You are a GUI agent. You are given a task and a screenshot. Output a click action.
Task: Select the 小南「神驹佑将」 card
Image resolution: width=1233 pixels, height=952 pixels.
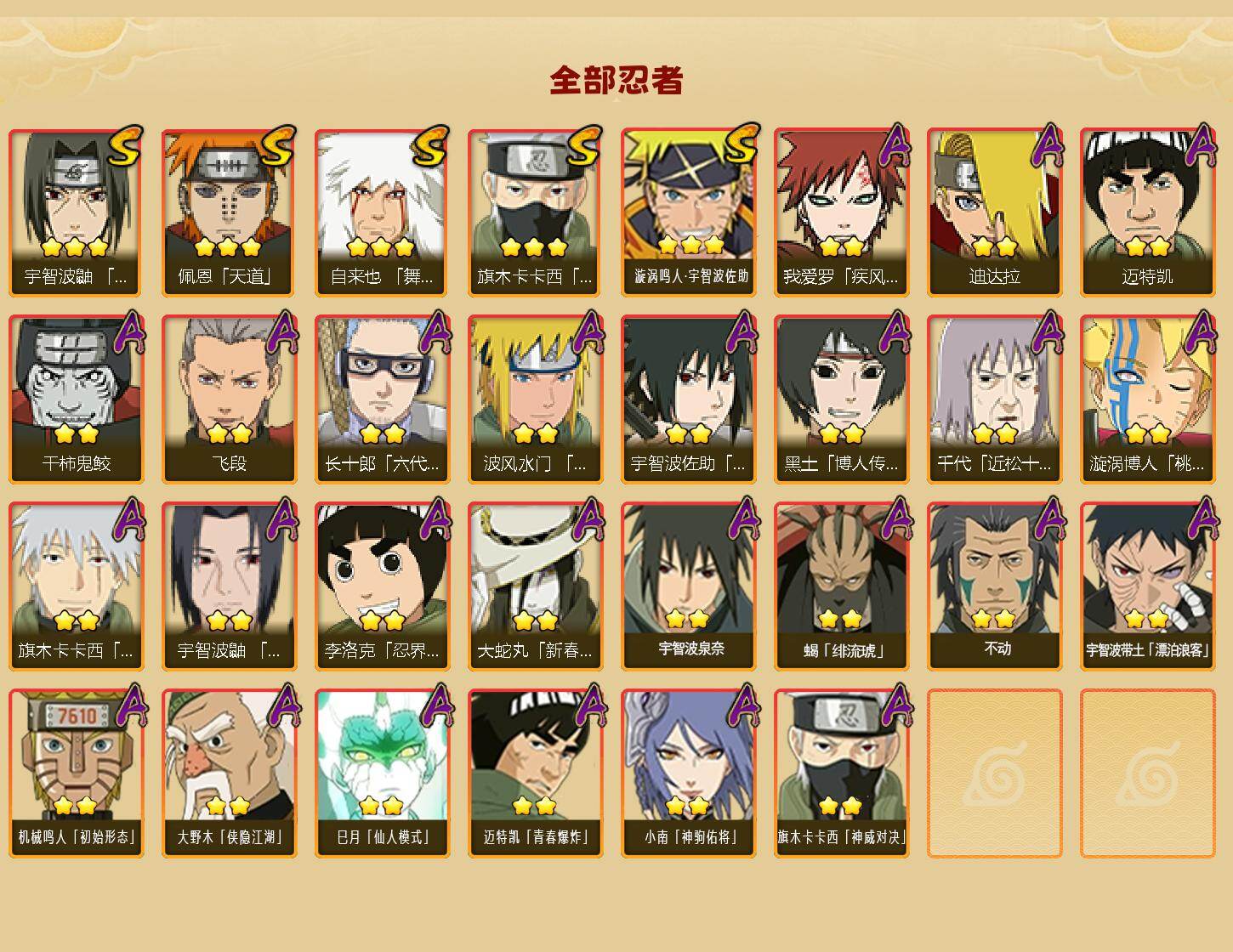(x=689, y=773)
